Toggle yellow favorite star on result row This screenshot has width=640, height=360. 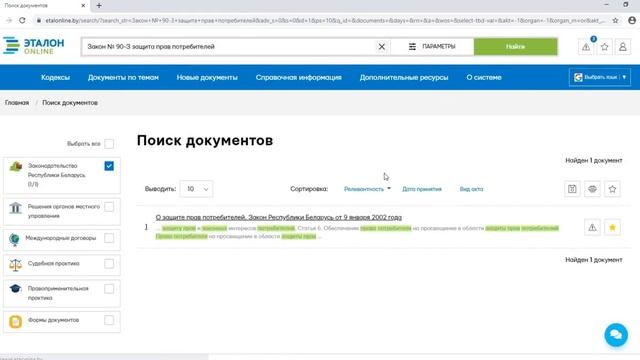pyautogui.click(x=612, y=228)
